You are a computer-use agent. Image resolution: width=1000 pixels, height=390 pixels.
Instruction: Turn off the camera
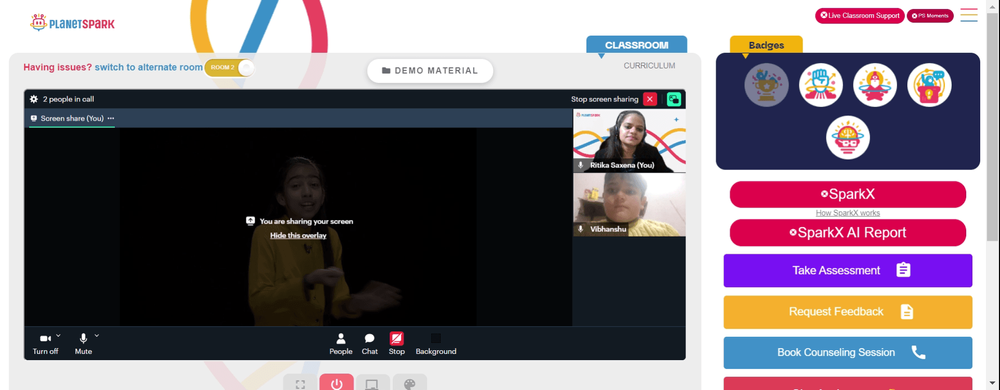tap(45, 343)
